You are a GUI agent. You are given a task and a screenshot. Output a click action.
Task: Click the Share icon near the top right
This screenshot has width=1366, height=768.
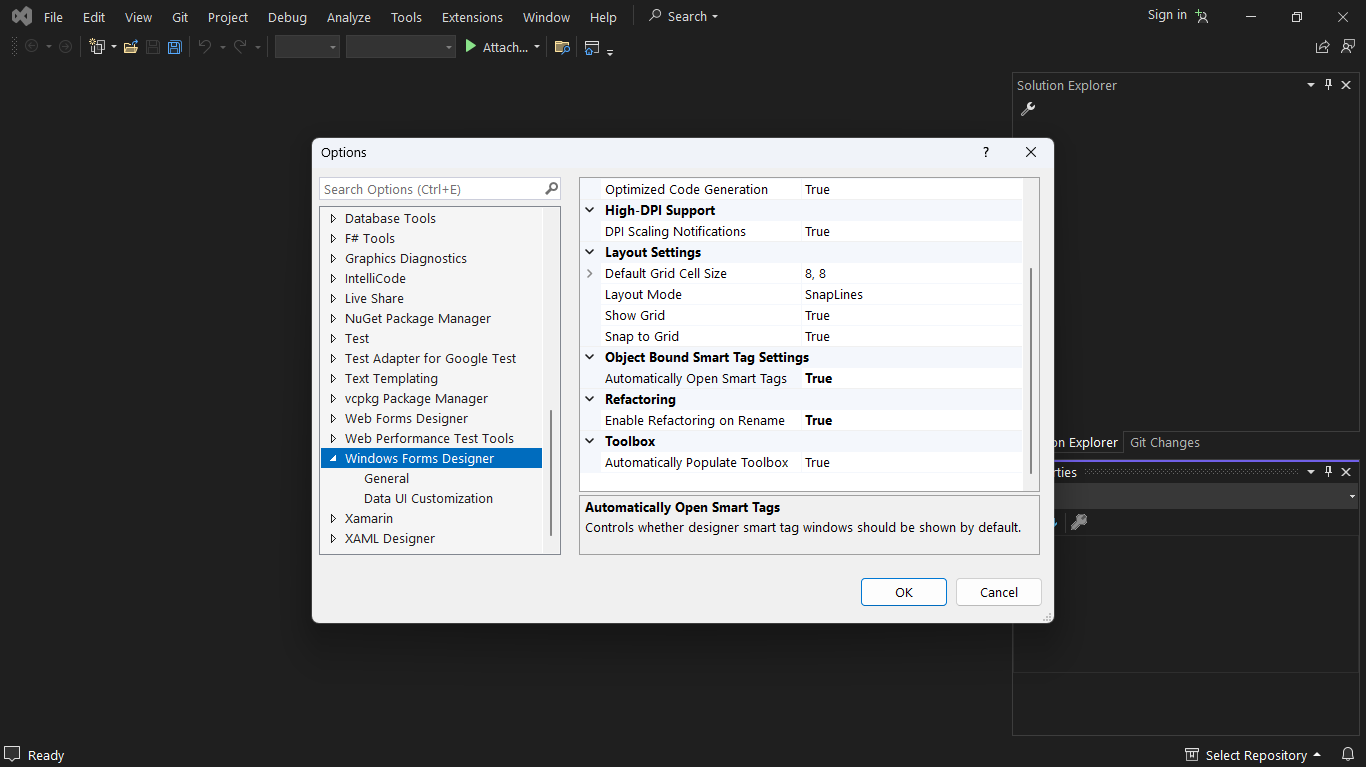coord(1321,46)
